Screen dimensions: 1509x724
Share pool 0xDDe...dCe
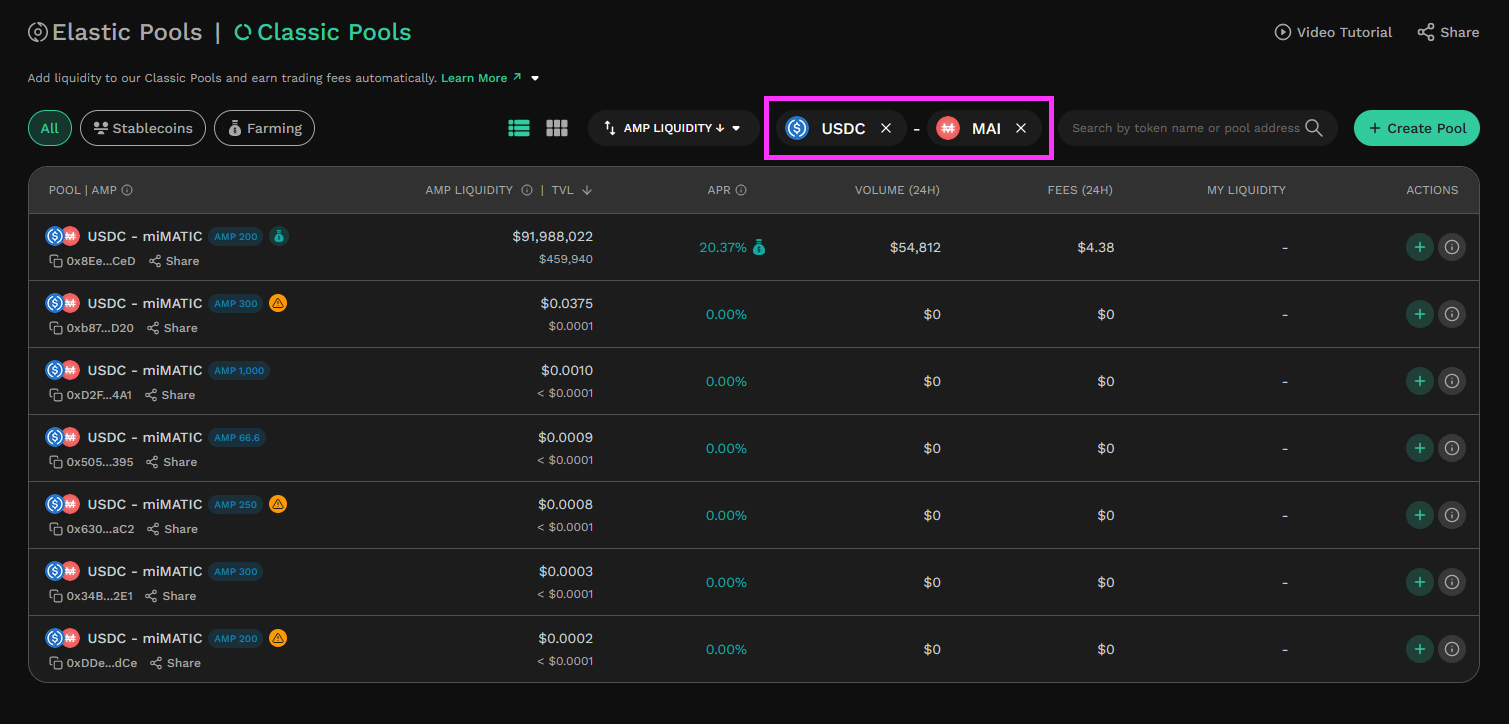click(x=175, y=663)
